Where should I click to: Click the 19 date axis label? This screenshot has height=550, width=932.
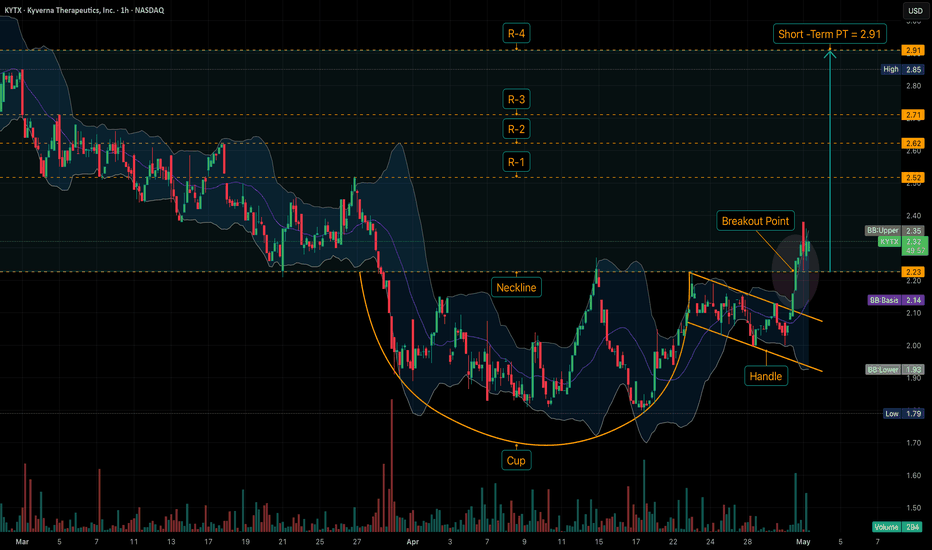245,542
